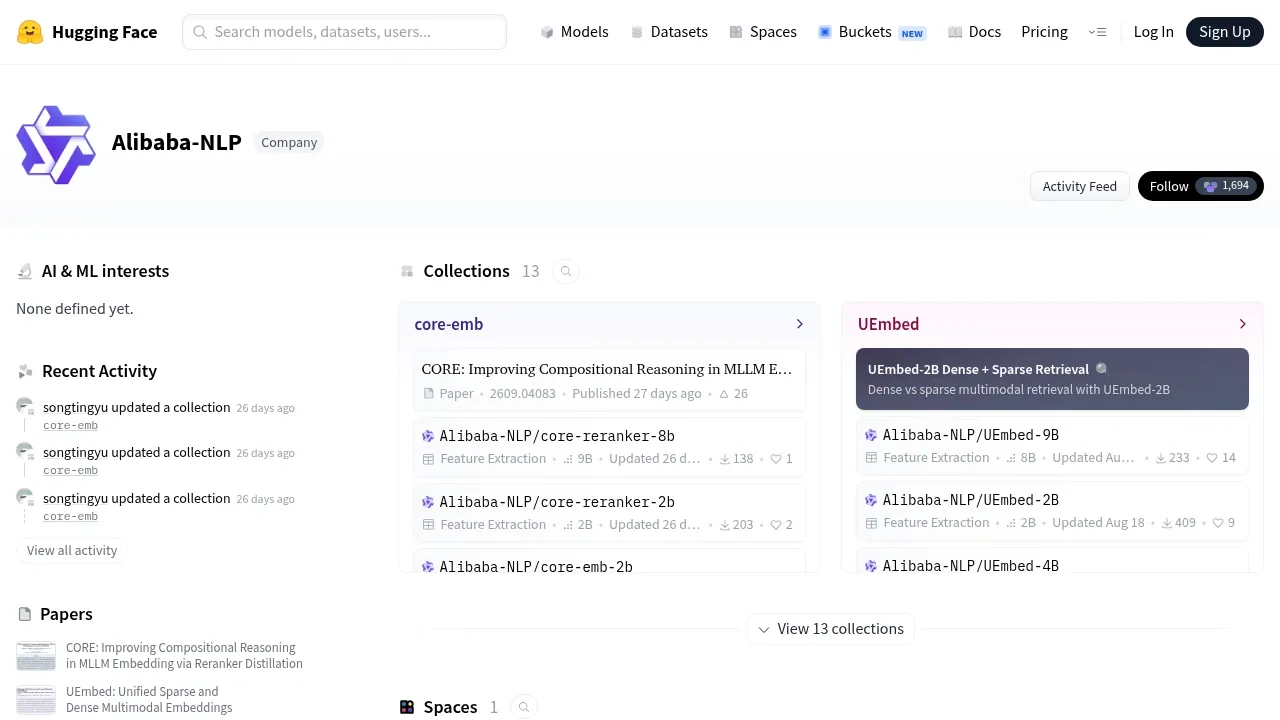Click download icon on UEmbed-2B row
Screen dimensions: 1280x720
coord(1167,523)
